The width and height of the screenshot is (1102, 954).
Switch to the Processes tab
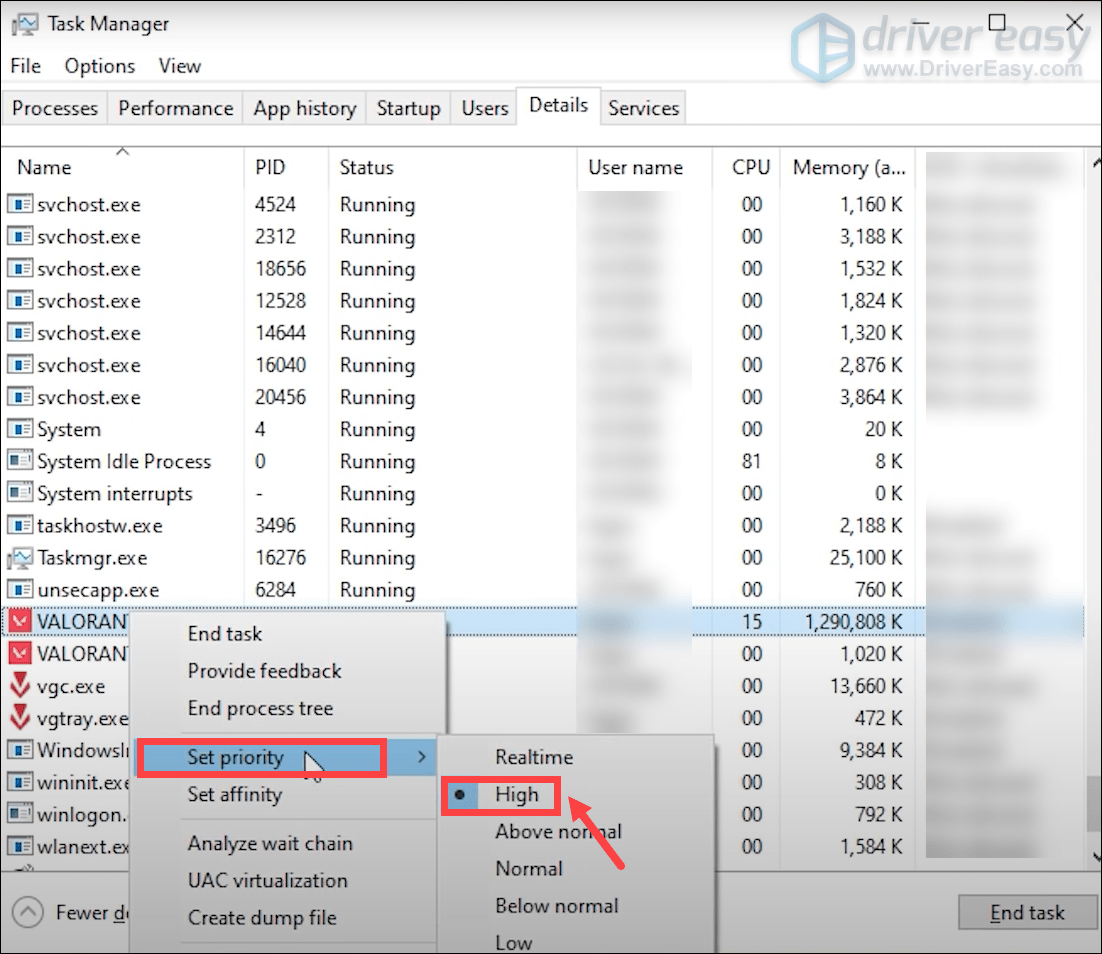click(55, 108)
